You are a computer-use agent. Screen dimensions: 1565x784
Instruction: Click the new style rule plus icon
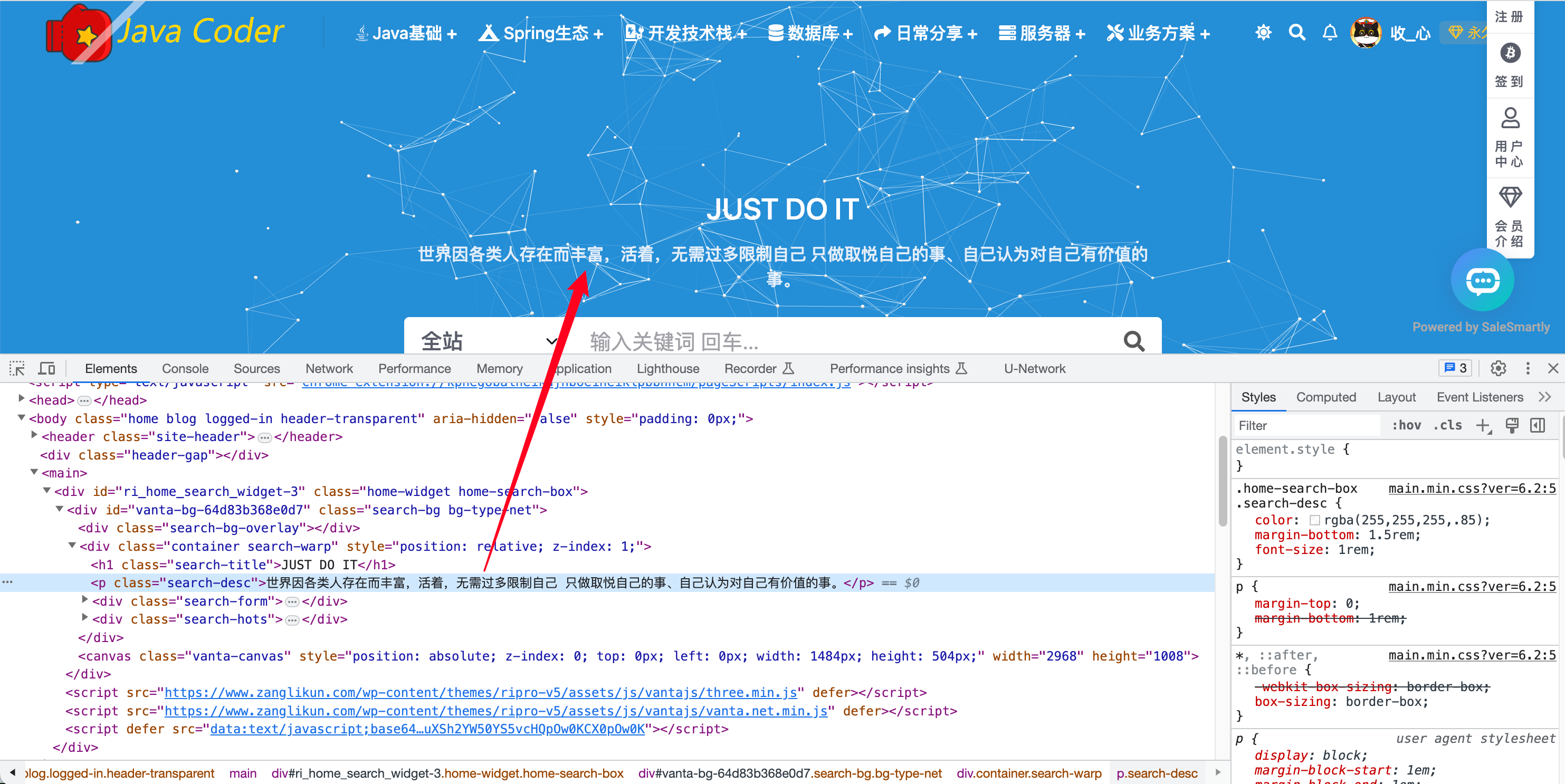(x=1483, y=426)
